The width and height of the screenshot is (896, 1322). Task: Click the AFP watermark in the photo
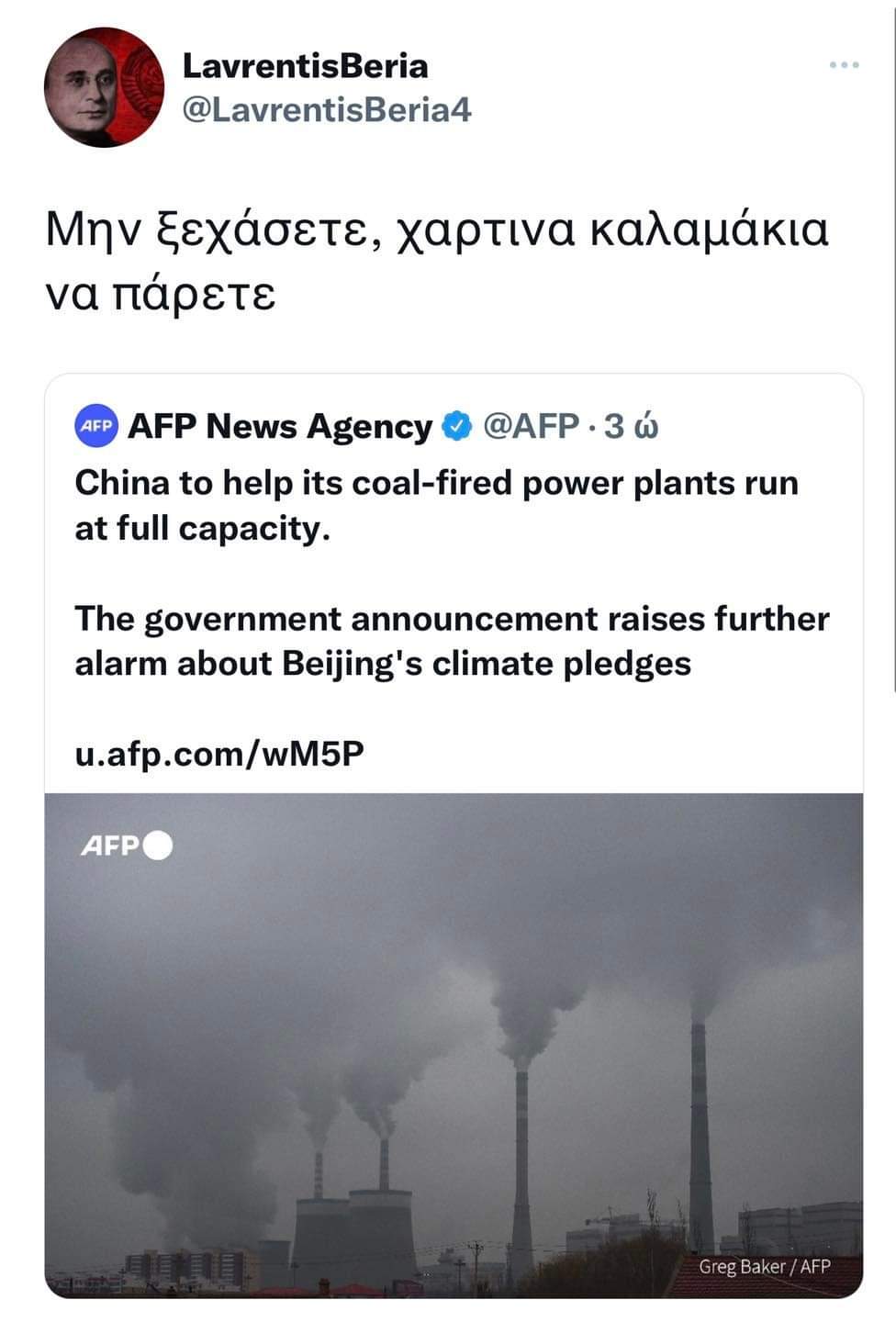(109, 846)
